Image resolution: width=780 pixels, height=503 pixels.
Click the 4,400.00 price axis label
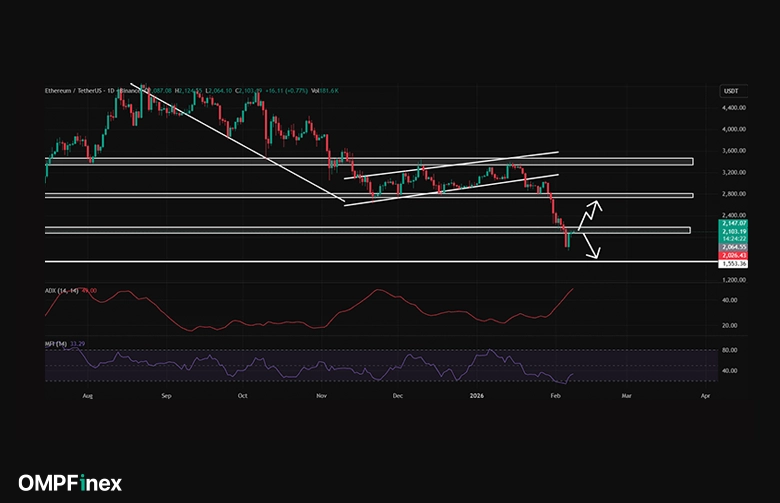pyautogui.click(x=735, y=107)
